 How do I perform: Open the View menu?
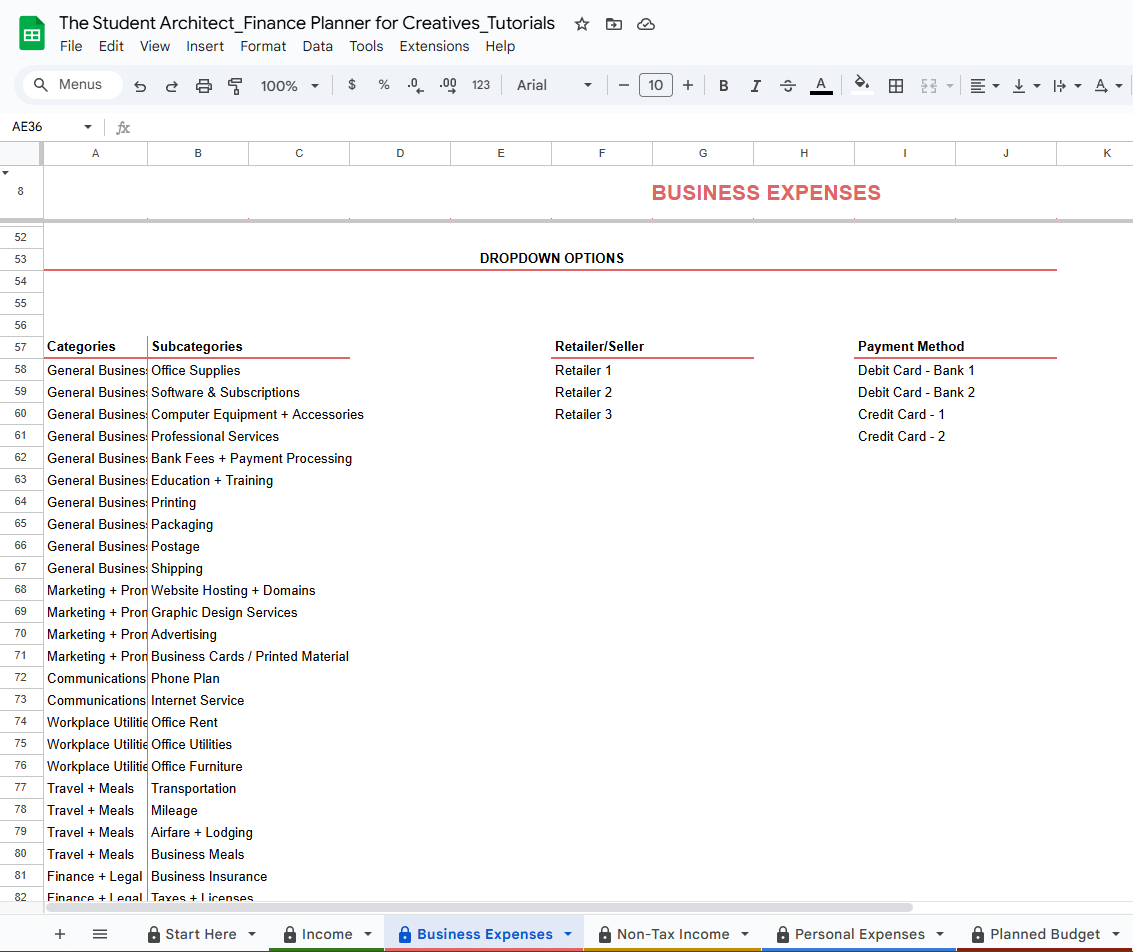pos(155,46)
